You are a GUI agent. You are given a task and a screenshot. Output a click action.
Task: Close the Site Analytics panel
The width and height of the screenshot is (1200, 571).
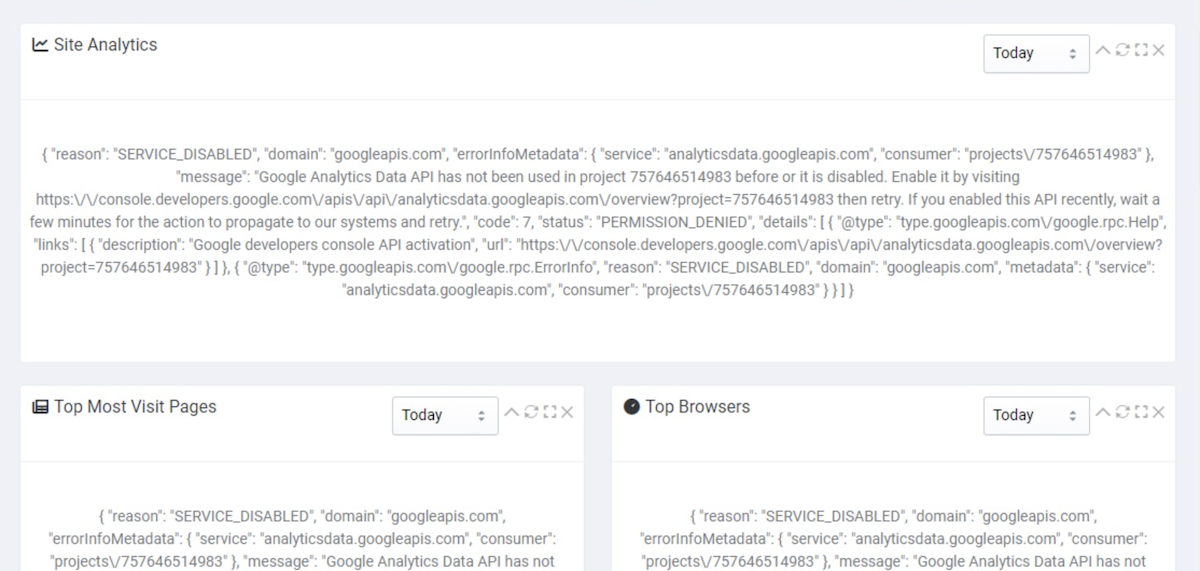coord(1159,50)
